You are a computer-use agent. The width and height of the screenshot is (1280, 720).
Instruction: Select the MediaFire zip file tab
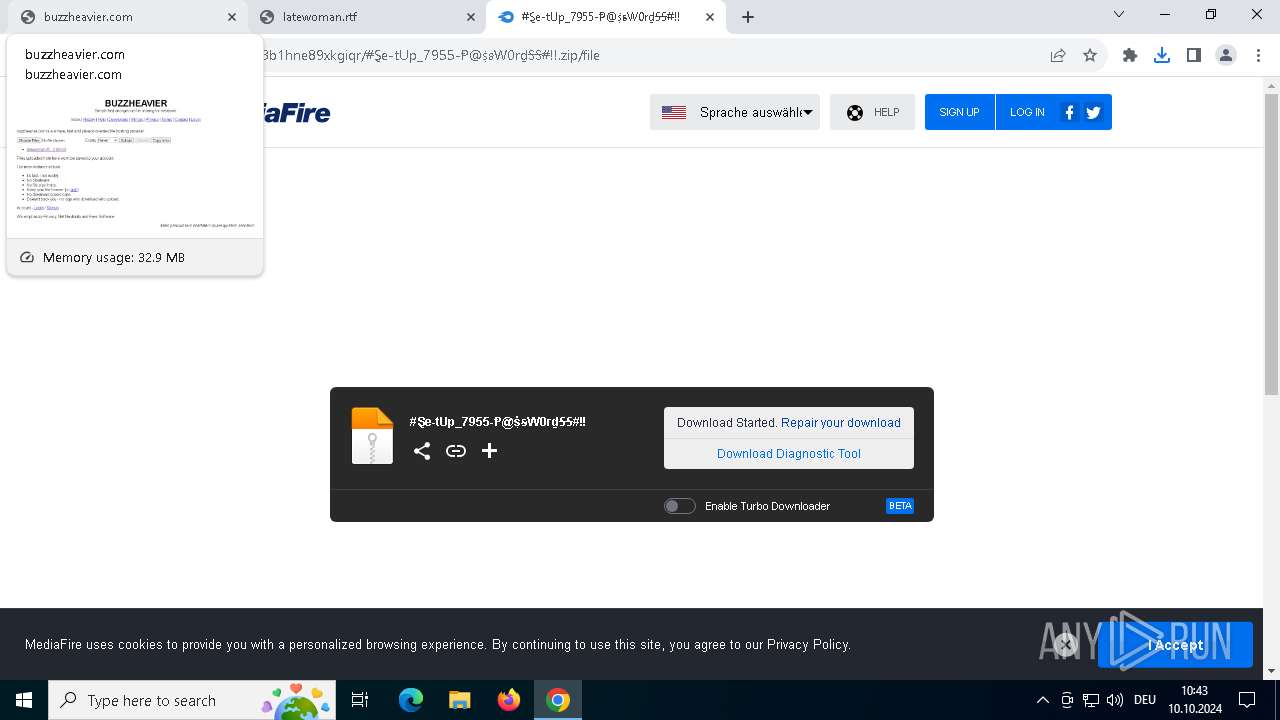point(605,17)
